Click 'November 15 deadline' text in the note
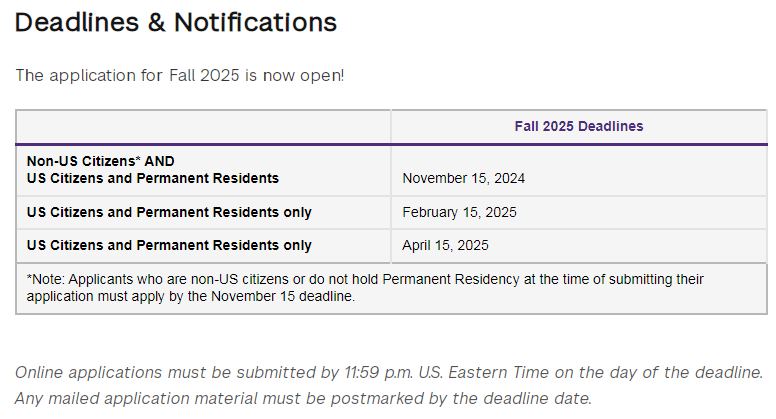The width and height of the screenshot is (776, 419). pyautogui.click(x=283, y=296)
